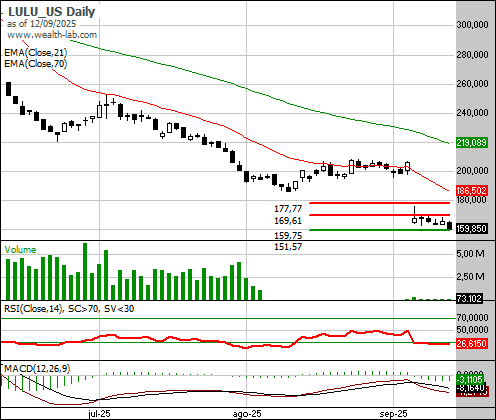Select the 'as of 12/09/2025' date text

pyautogui.click(x=41, y=24)
